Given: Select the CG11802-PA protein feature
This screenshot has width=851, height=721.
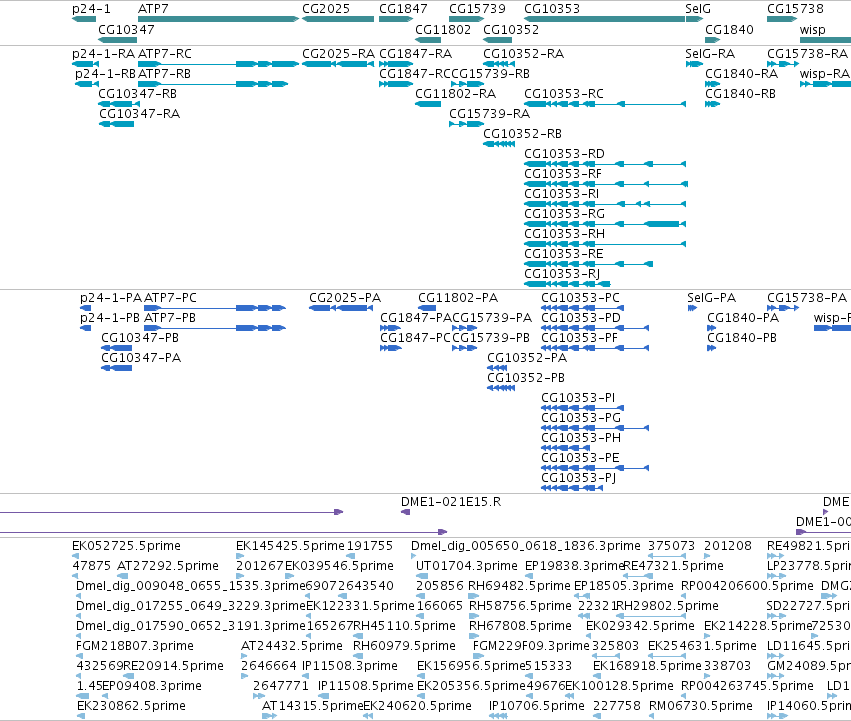Looking at the screenshot, I should (x=427, y=308).
